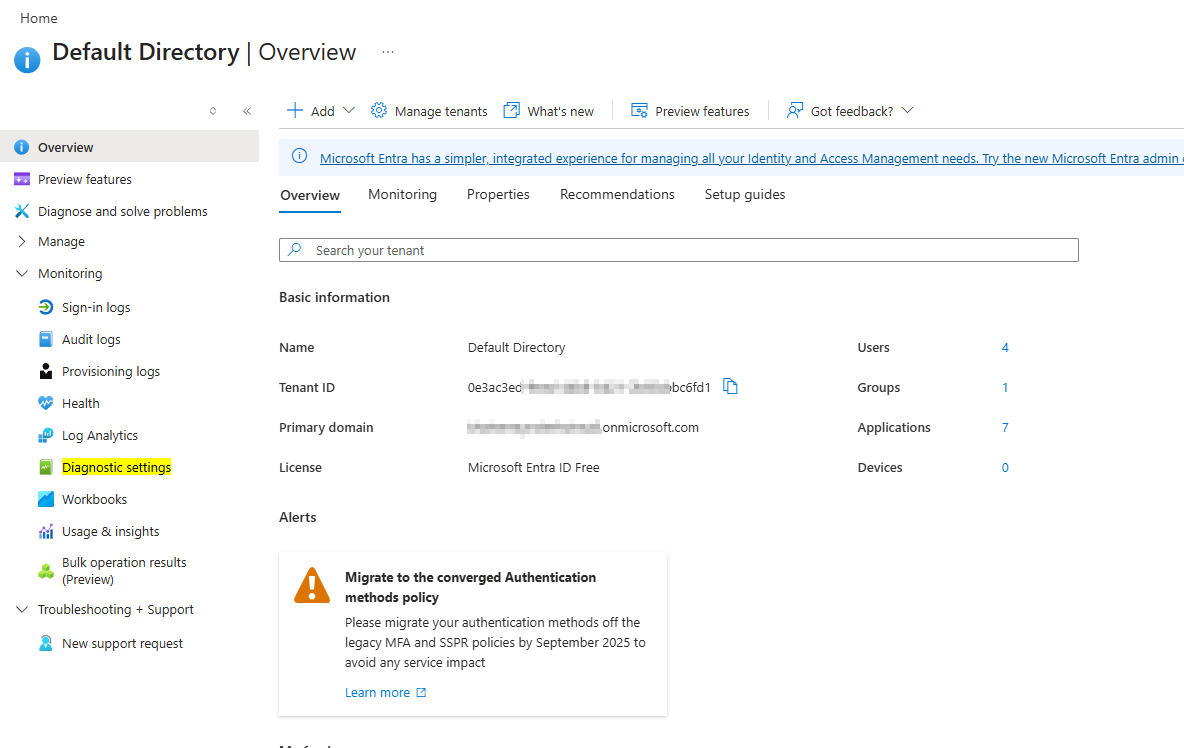Expand the Manage section chevron
1184x748 pixels.
(x=22, y=242)
